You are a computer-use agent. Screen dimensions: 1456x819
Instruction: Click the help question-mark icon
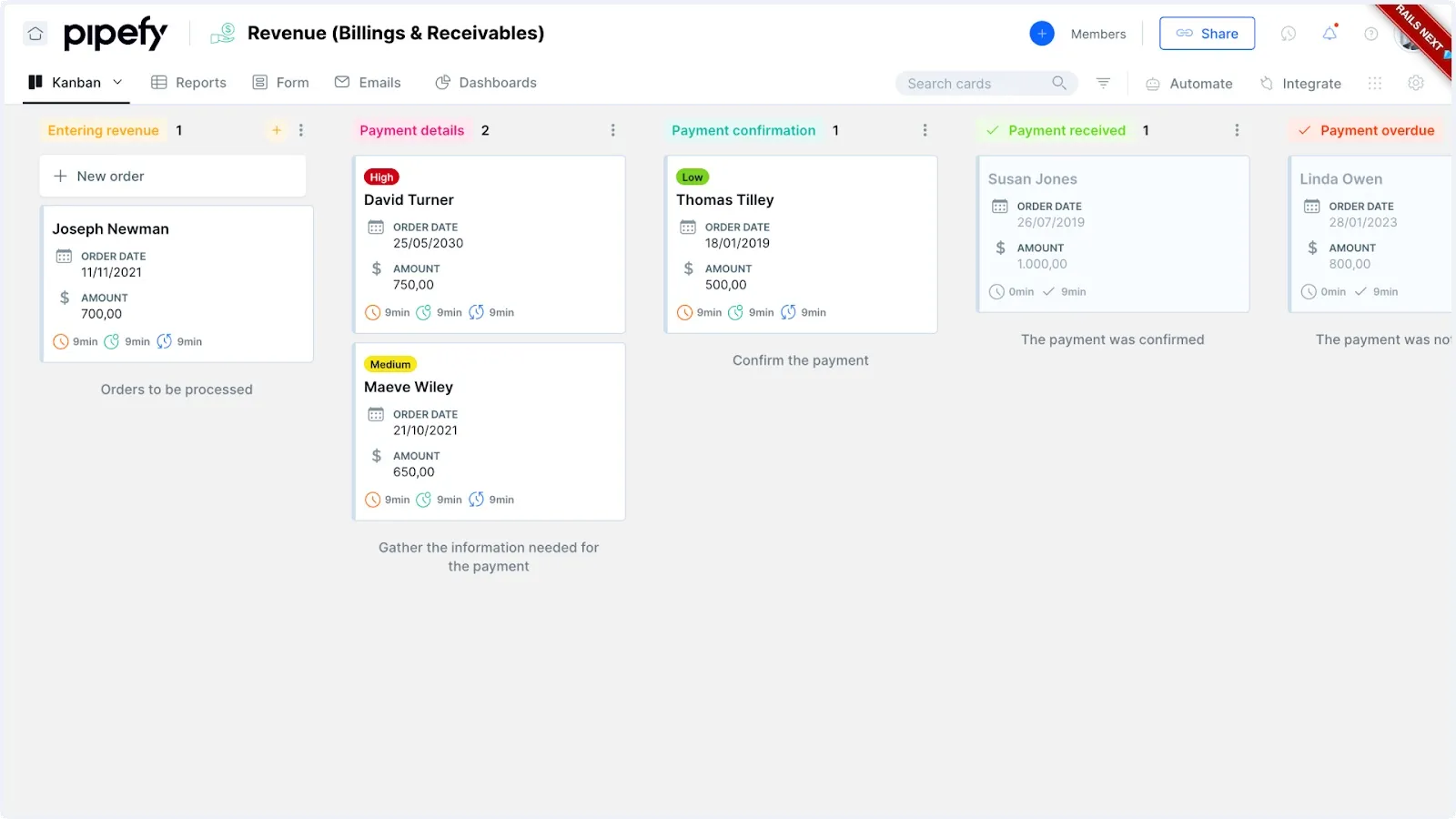(1371, 33)
